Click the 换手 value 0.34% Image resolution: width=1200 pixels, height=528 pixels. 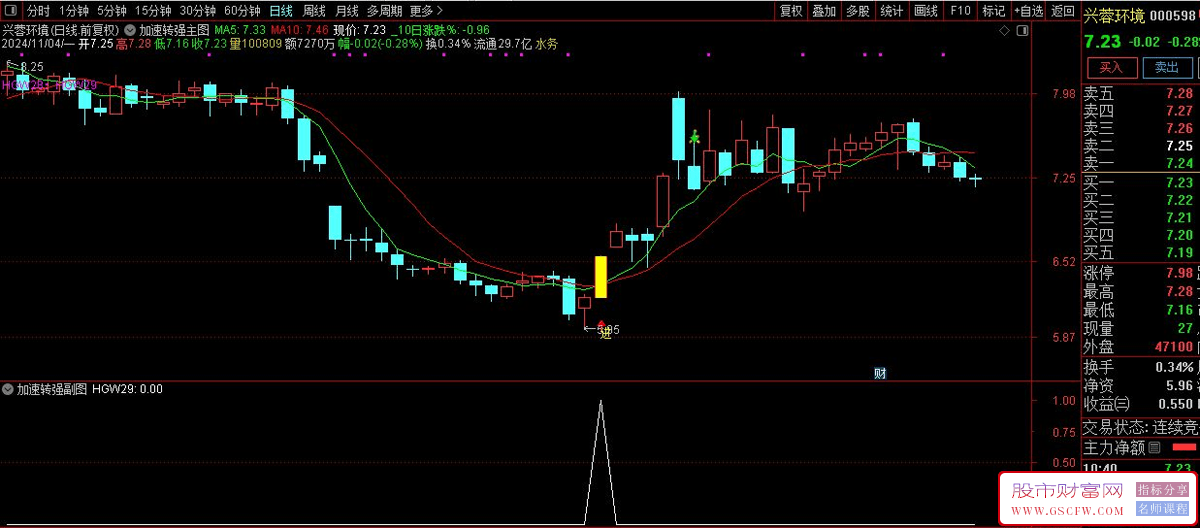coord(1175,367)
